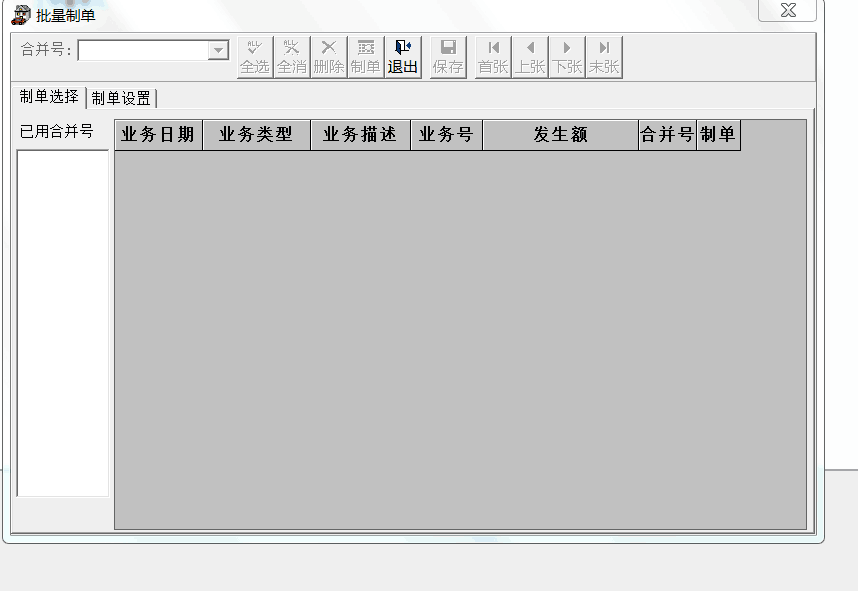
Task: Switch to the 制单选择 tab
Action: pos(49,97)
